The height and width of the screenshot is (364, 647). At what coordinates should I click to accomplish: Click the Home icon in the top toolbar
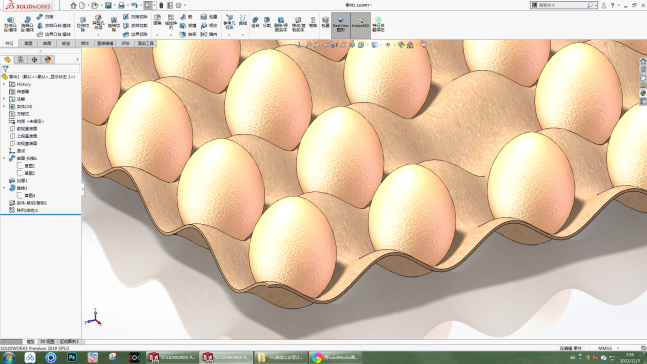pos(73,5)
